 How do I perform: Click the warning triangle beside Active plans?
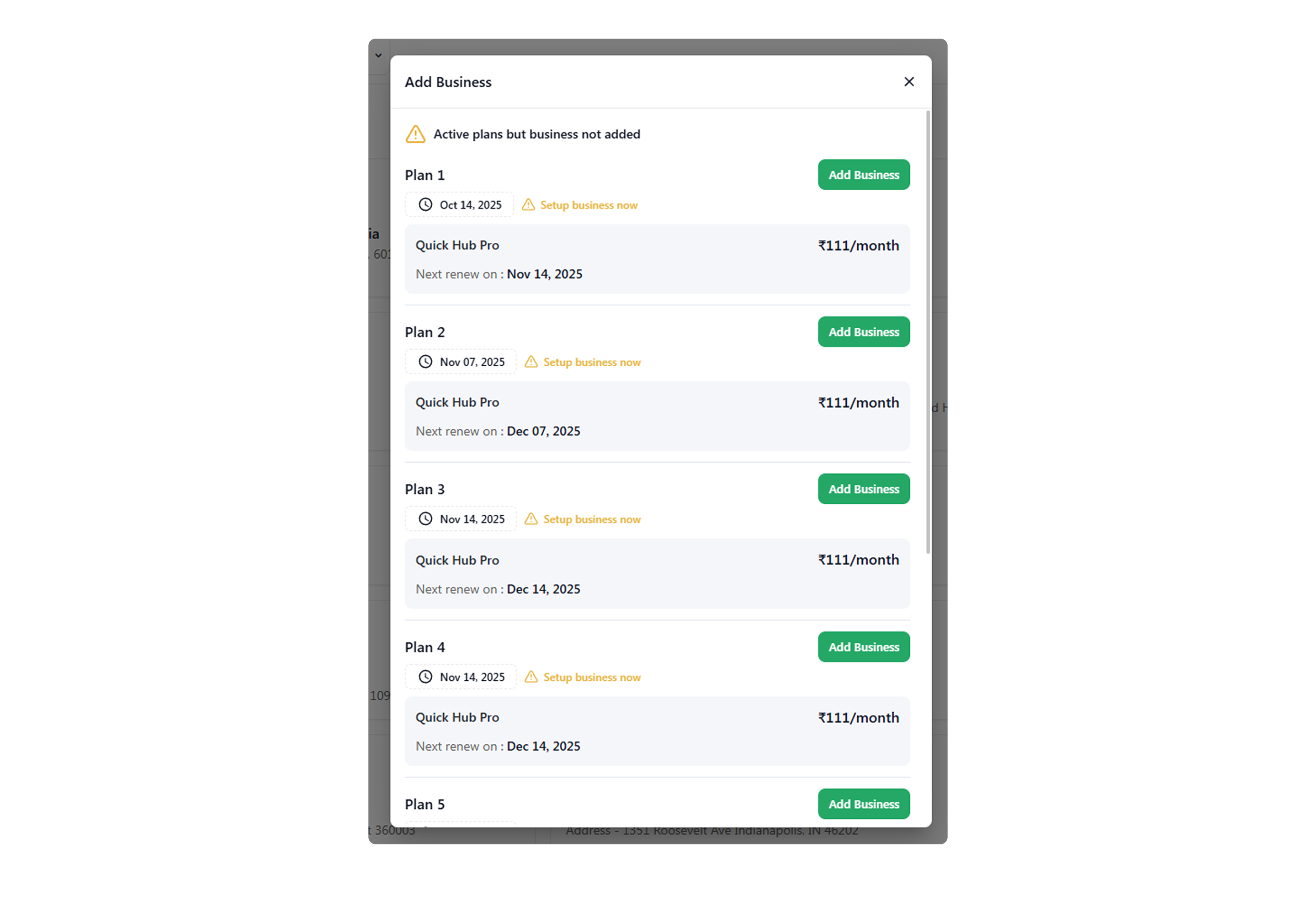(415, 134)
